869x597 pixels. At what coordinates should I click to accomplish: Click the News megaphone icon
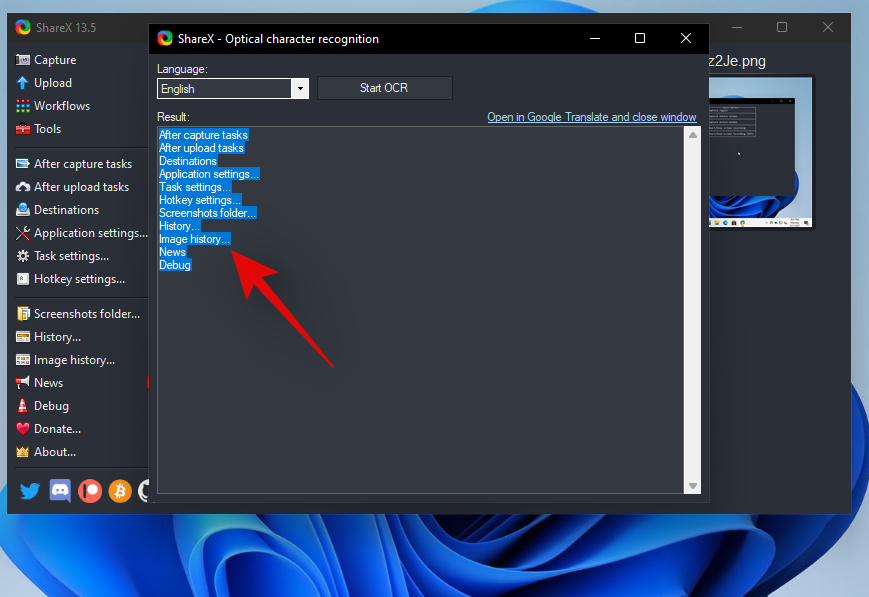[x=23, y=382]
